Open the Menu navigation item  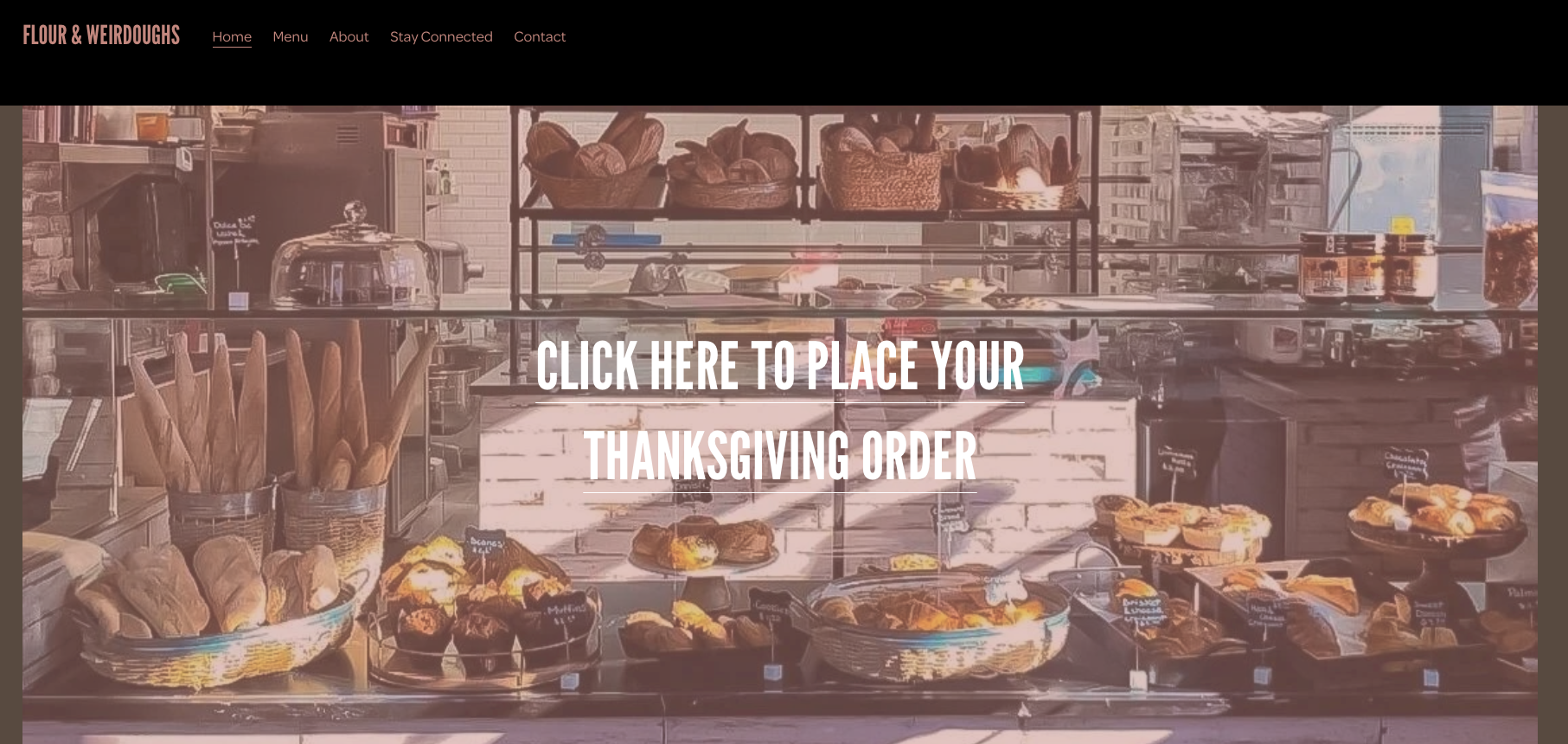click(291, 36)
